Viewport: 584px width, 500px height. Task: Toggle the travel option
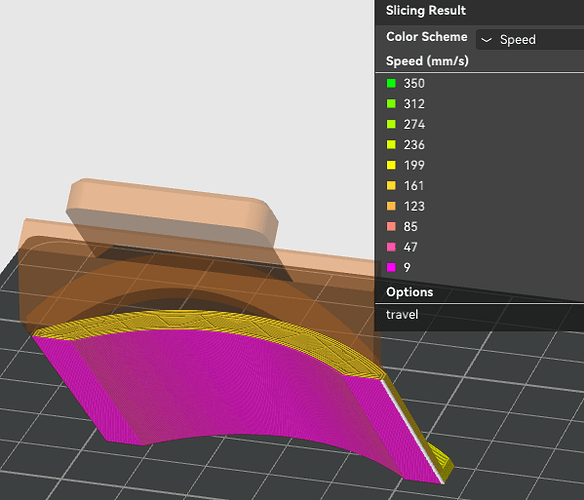(402, 315)
